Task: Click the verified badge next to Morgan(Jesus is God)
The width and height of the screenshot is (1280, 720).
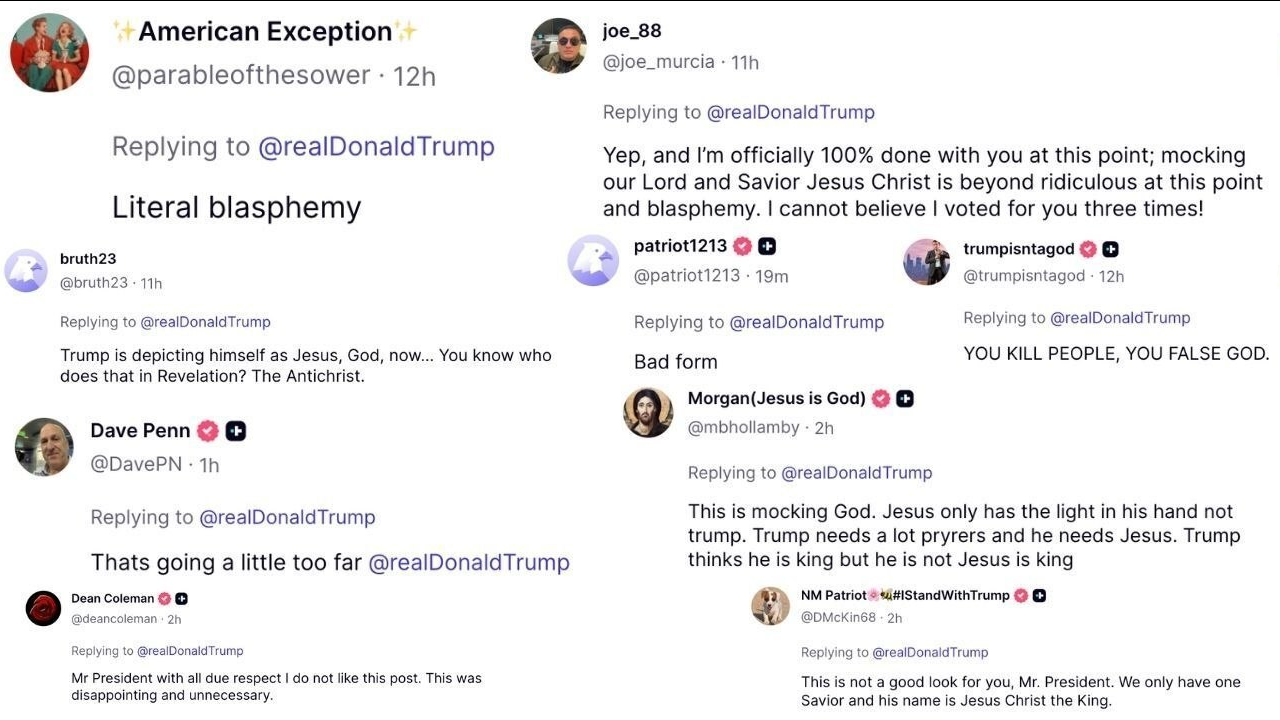Action: click(881, 398)
